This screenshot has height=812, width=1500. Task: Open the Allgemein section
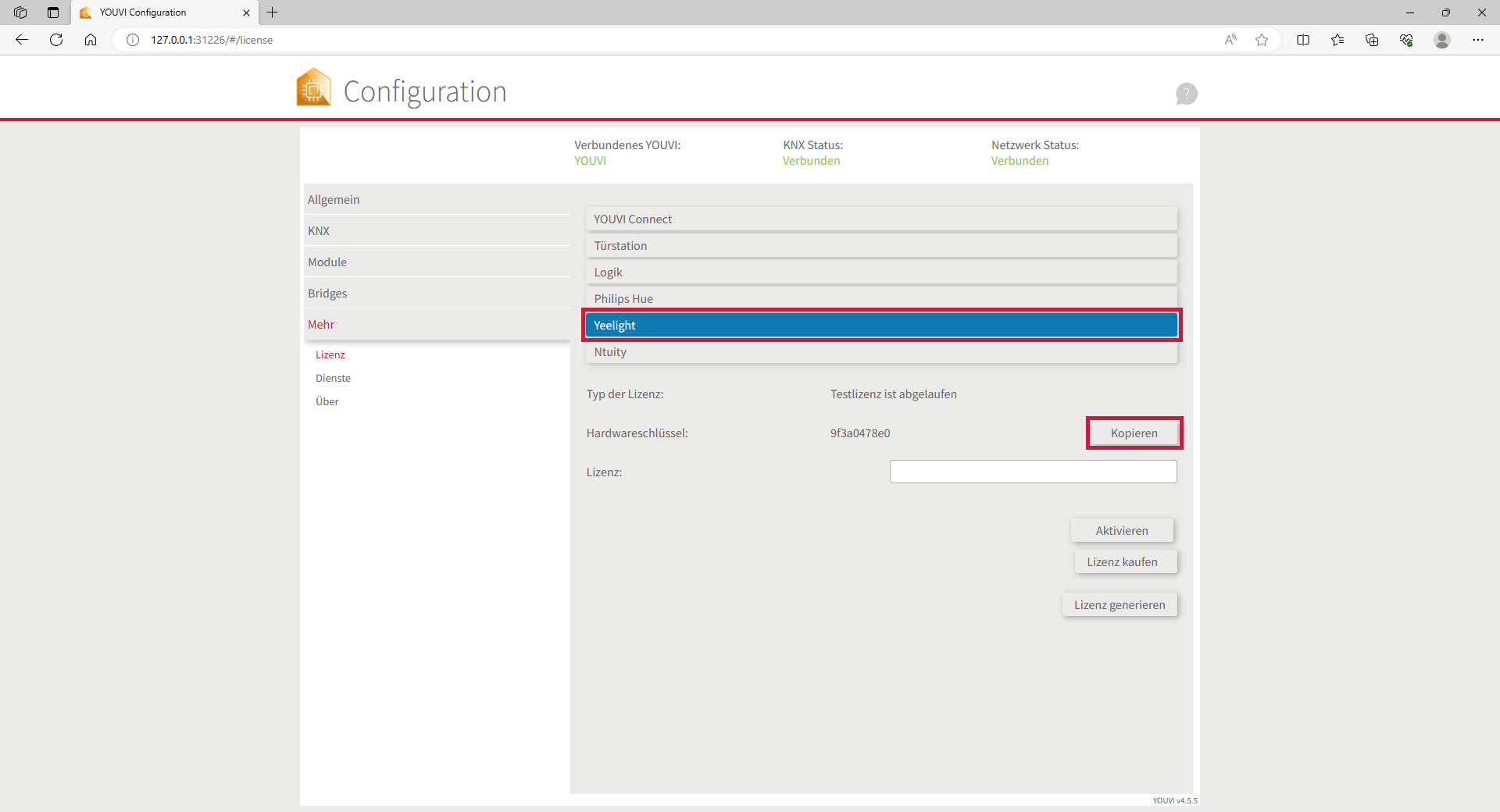437,200
